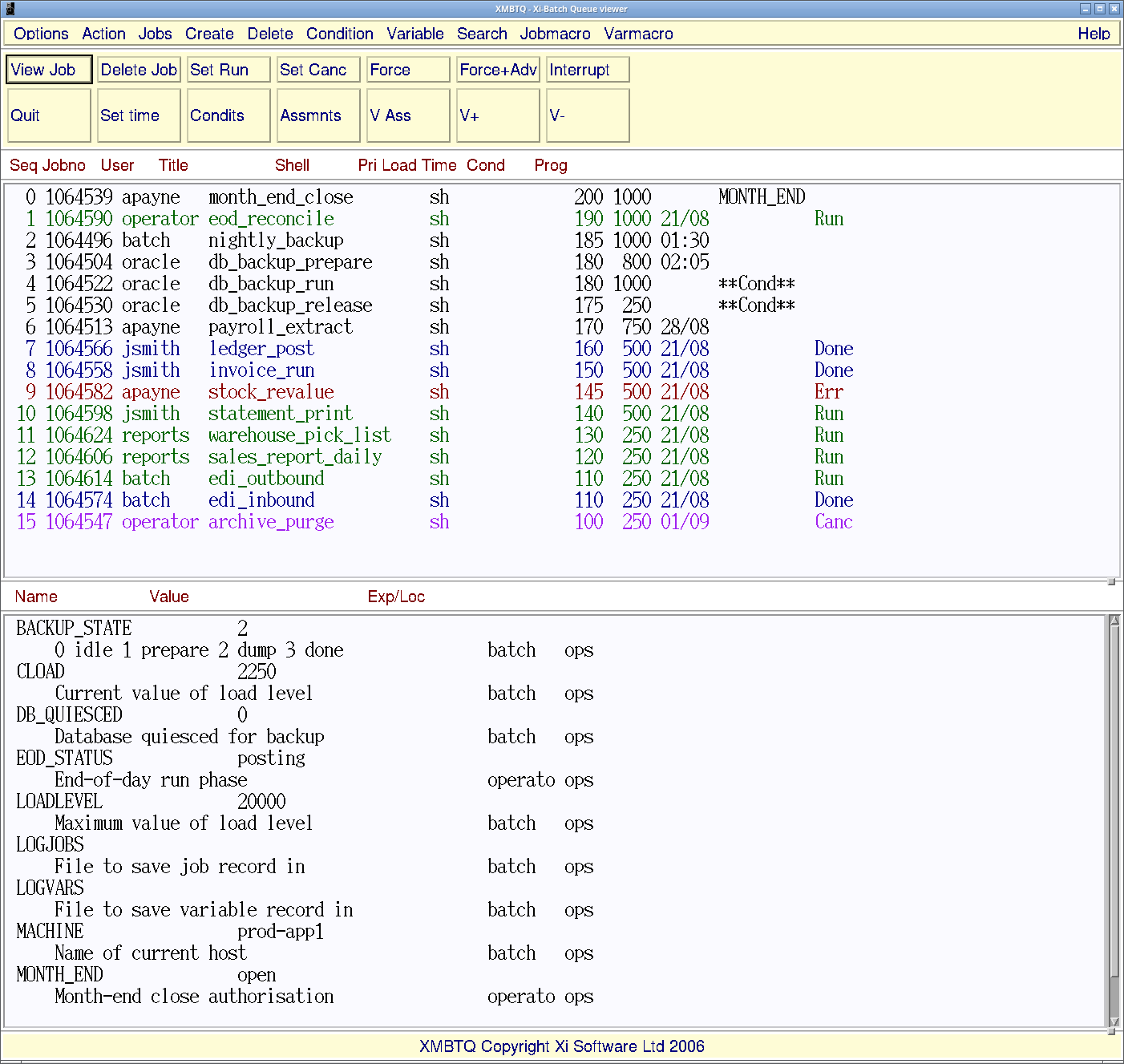Open the Condition menu
This screenshot has height=1064, width=1124.
point(340,34)
